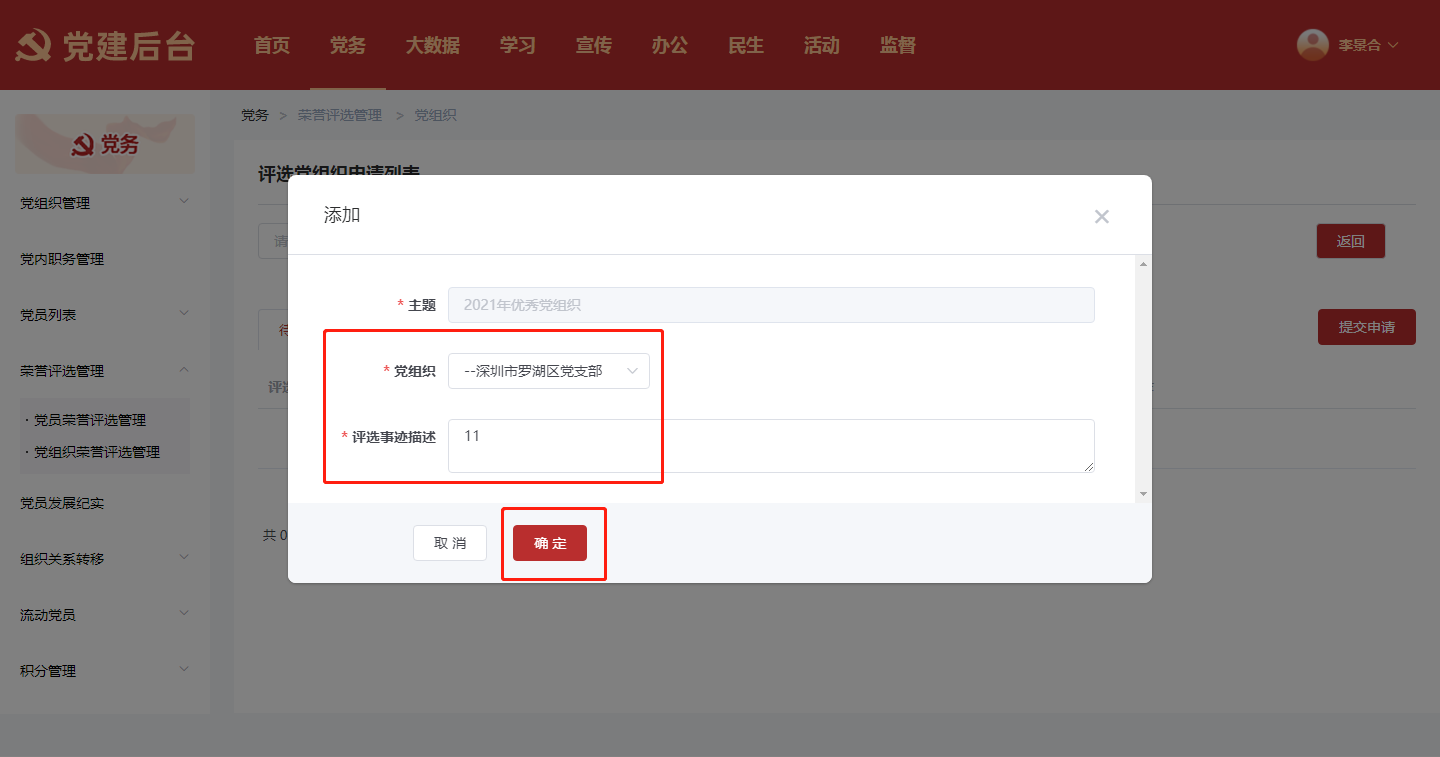The height and width of the screenshot is (757, 1440).
Task: Click the user avatar picture
Action: tap(1312, 45)
